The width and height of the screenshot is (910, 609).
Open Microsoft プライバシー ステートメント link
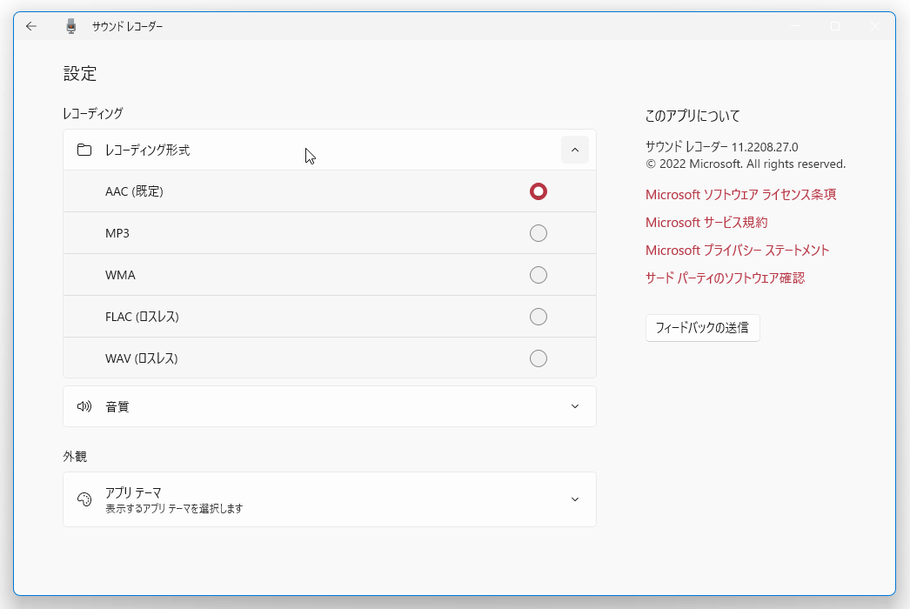tap(737, 250)
